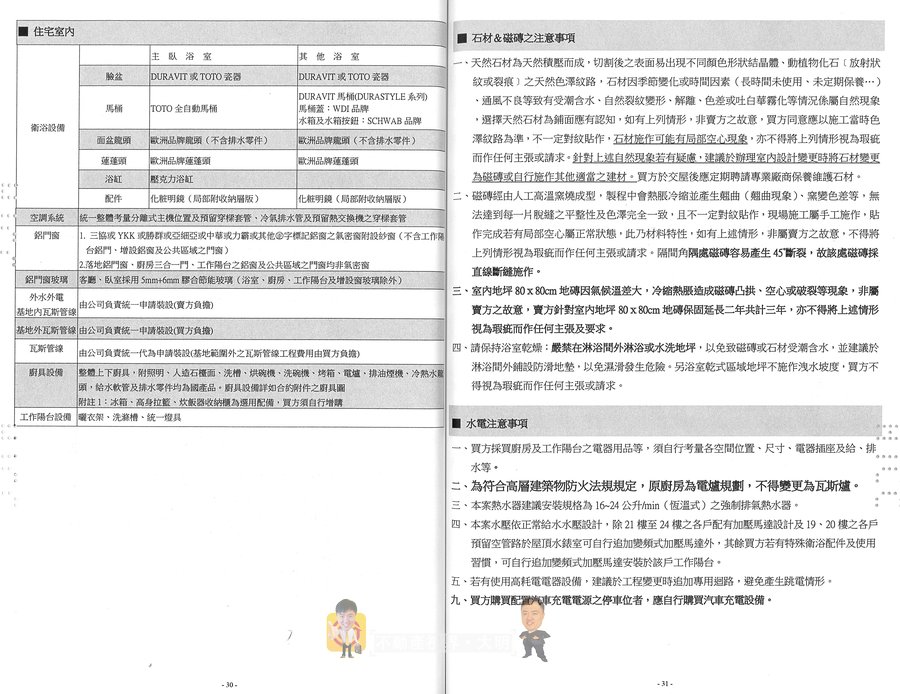Image resolution: width=900 pixels, height=694 pixels.
Task: Click the 瓦斯管線 row label
Action: point(47,348)
